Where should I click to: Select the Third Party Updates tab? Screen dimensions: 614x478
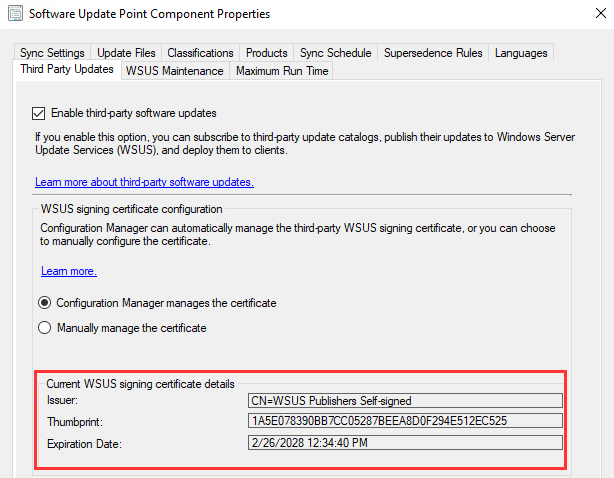pos(67,69)
